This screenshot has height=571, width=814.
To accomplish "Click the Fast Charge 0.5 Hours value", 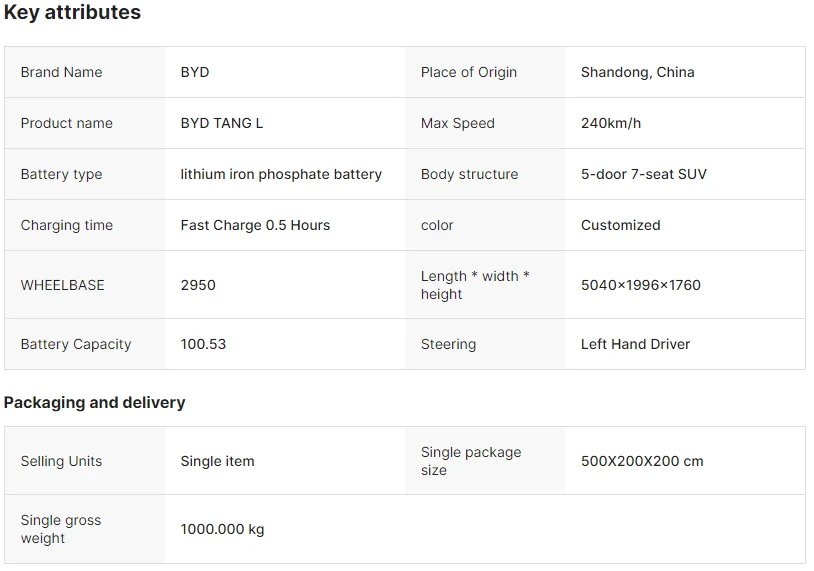I will (x=255, y=225).
